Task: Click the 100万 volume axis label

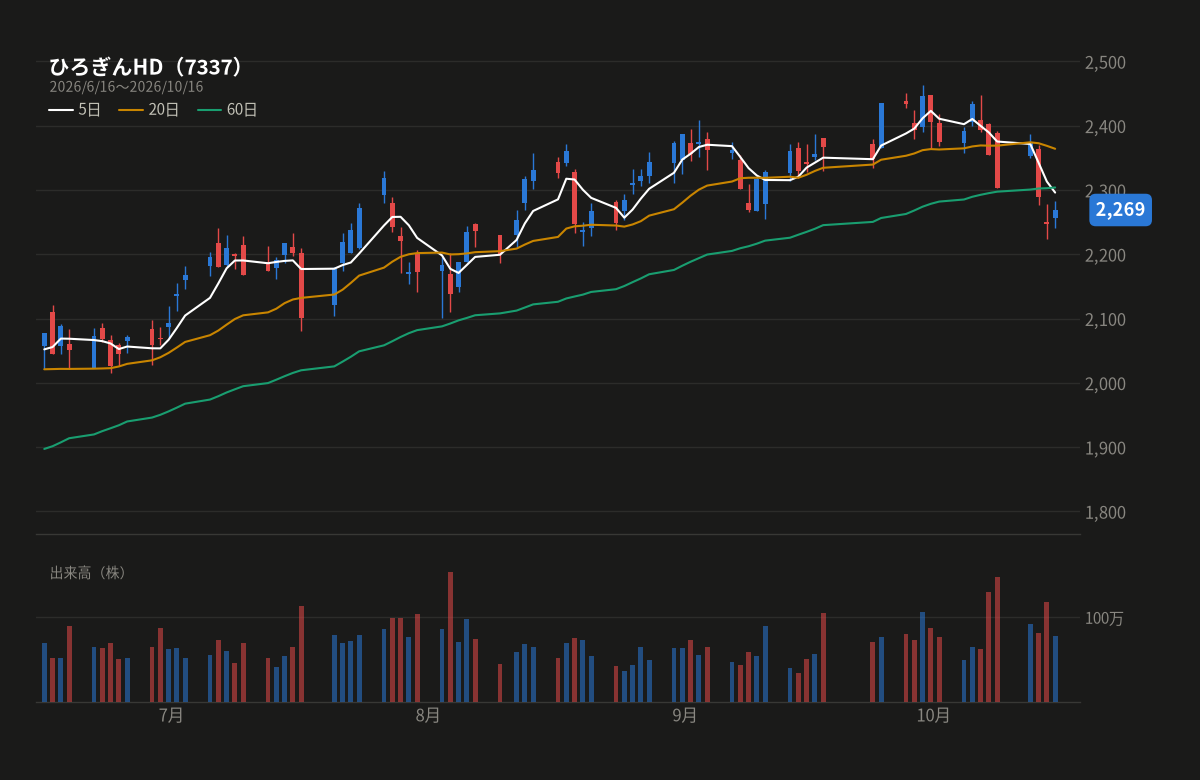Action: coord(1104,619)
